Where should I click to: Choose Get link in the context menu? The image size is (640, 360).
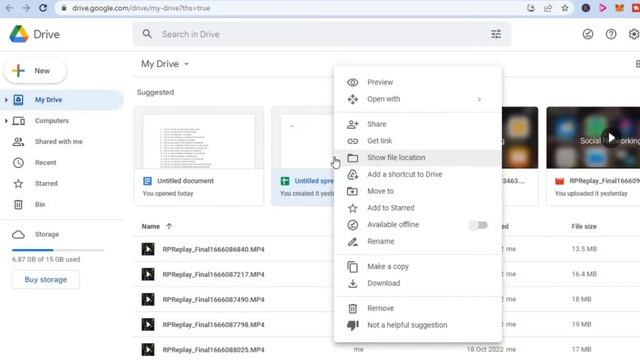[418, 141]
